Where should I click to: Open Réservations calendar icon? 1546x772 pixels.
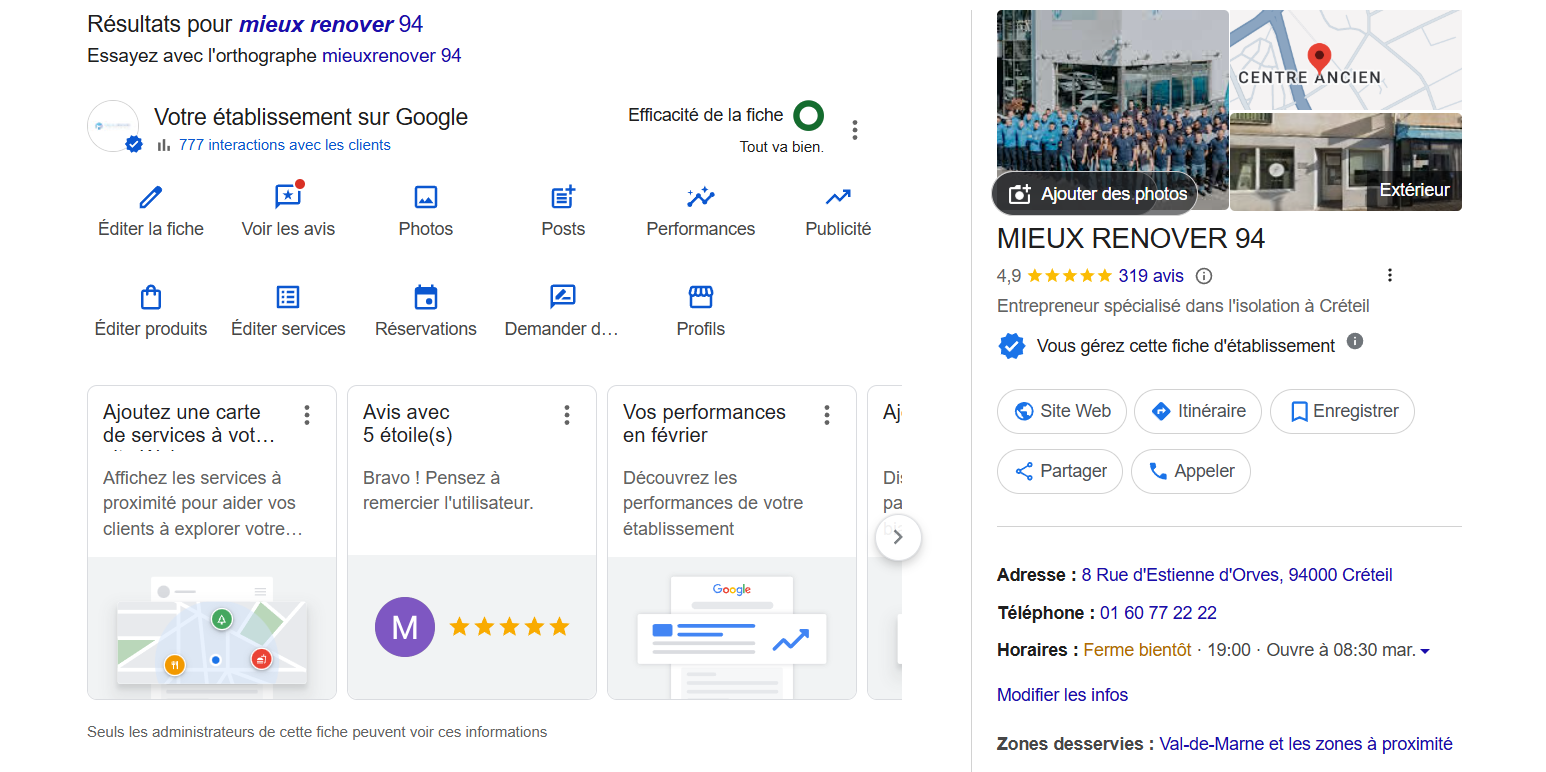426,297
